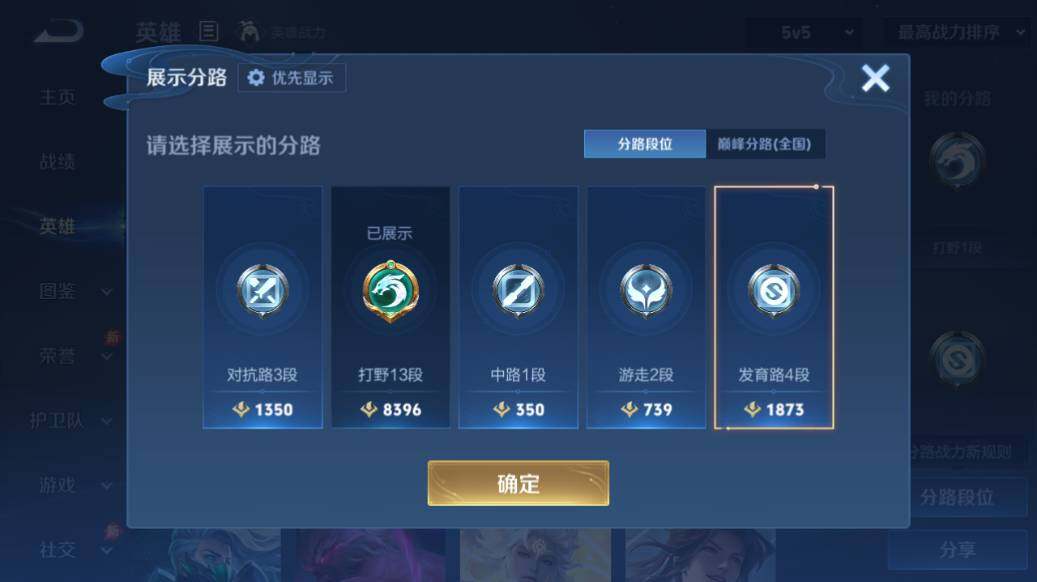Open 优先显示 gear settings
The image size is (1037, 582).
pyautogui.click(x=291, y=78)
